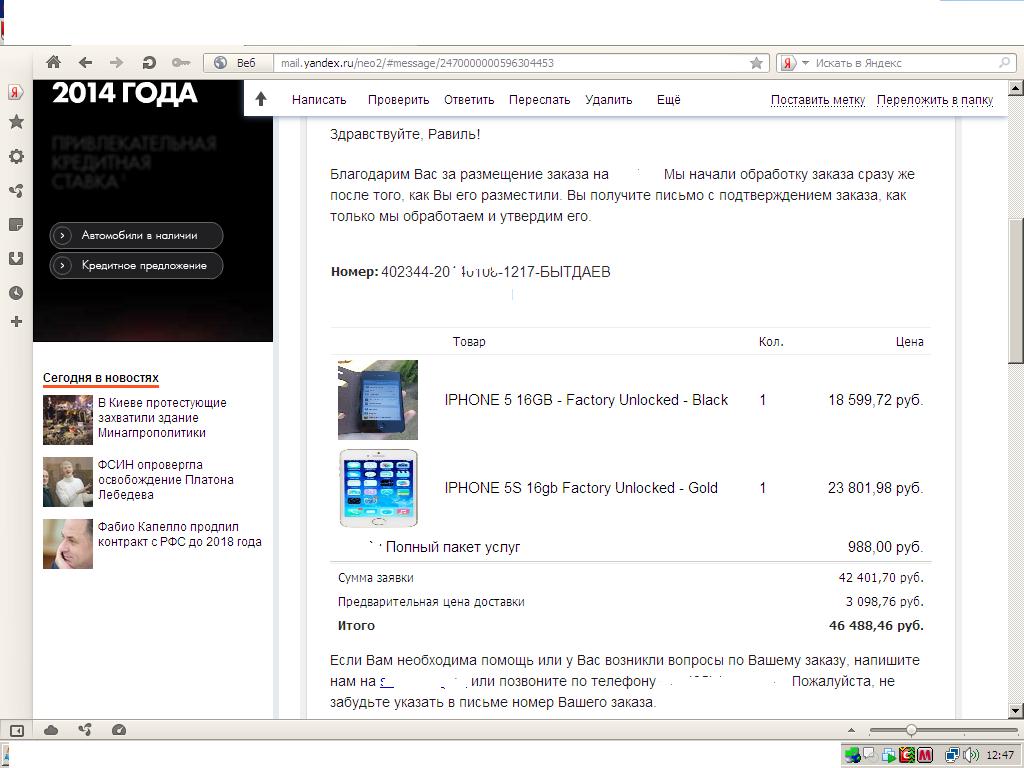Open settings gear in sidebar
Viewport: 1024px width, 768px height.
click(x=16, y=156)
